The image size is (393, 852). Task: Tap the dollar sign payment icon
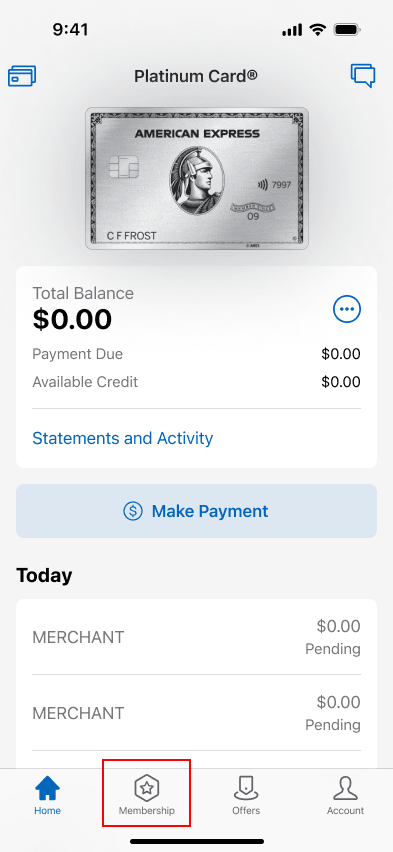[133, 511]
